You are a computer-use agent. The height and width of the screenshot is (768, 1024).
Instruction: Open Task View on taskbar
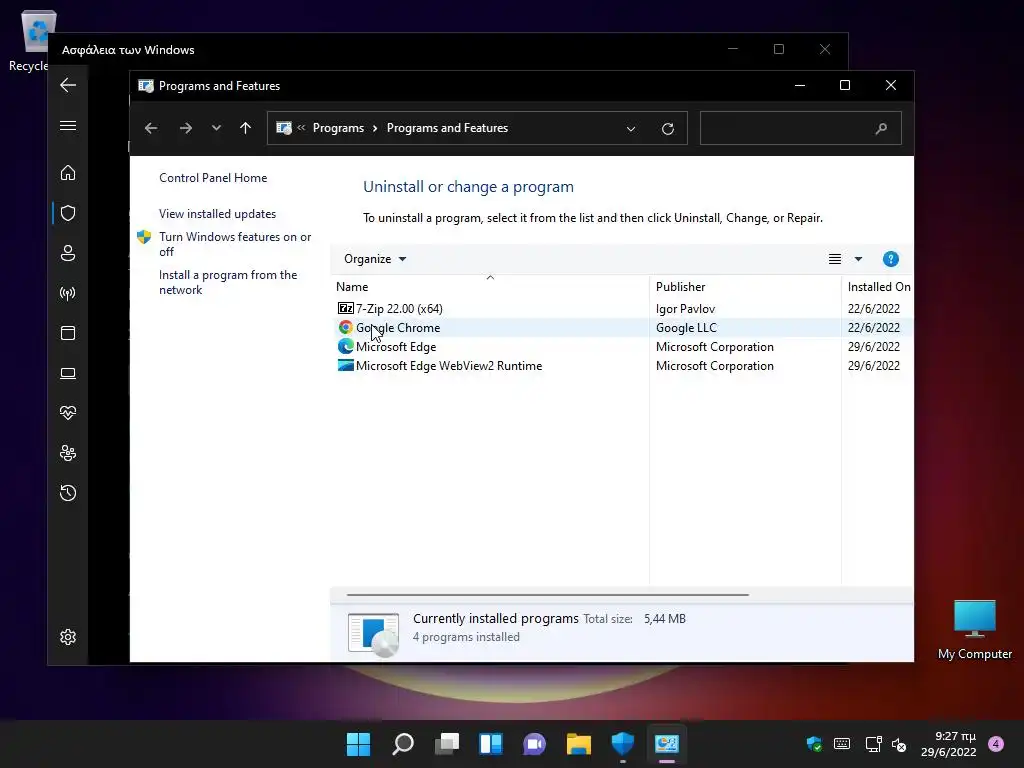coord(447,744)
